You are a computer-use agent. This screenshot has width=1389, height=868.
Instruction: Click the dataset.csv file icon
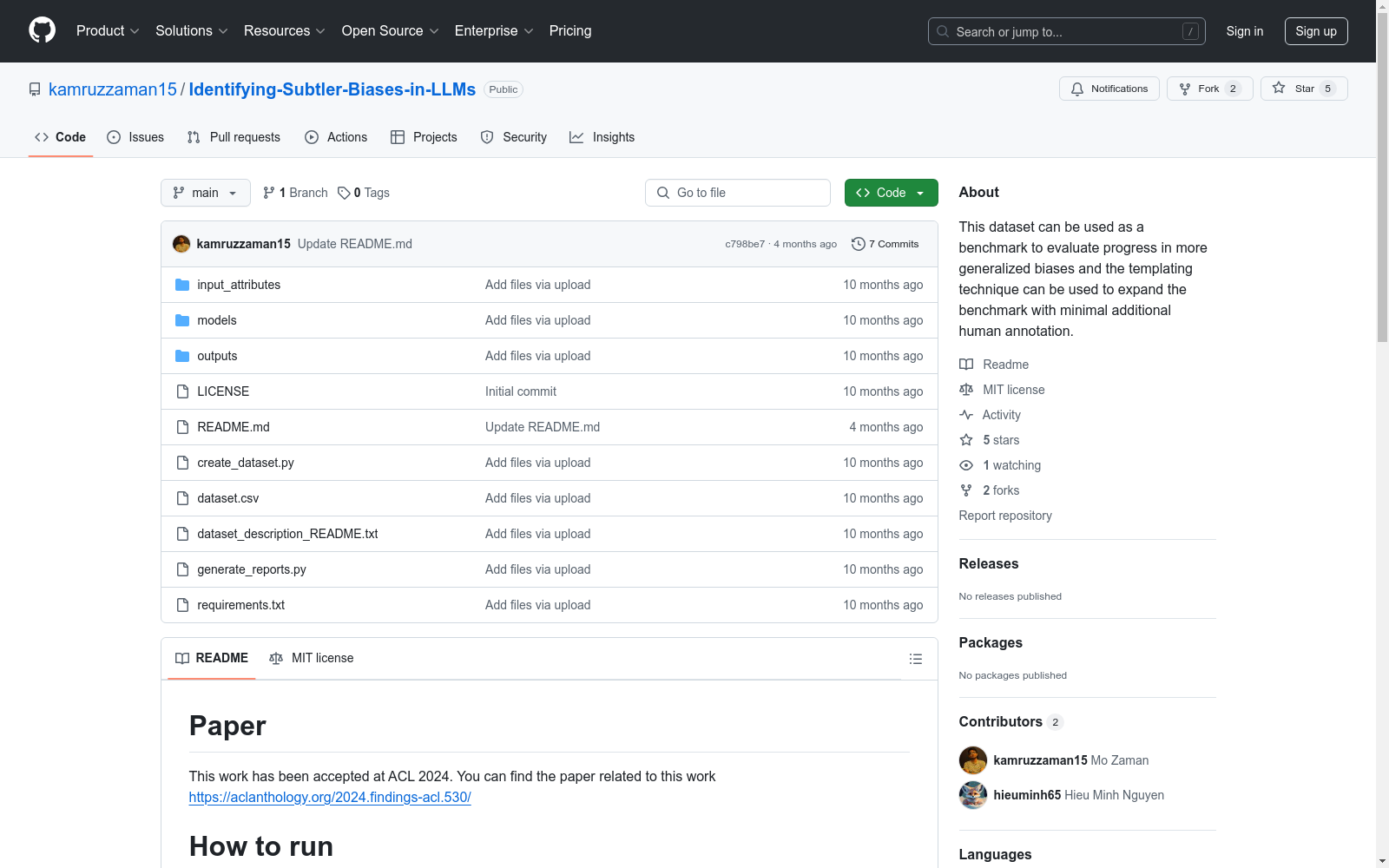pos(182,498)
